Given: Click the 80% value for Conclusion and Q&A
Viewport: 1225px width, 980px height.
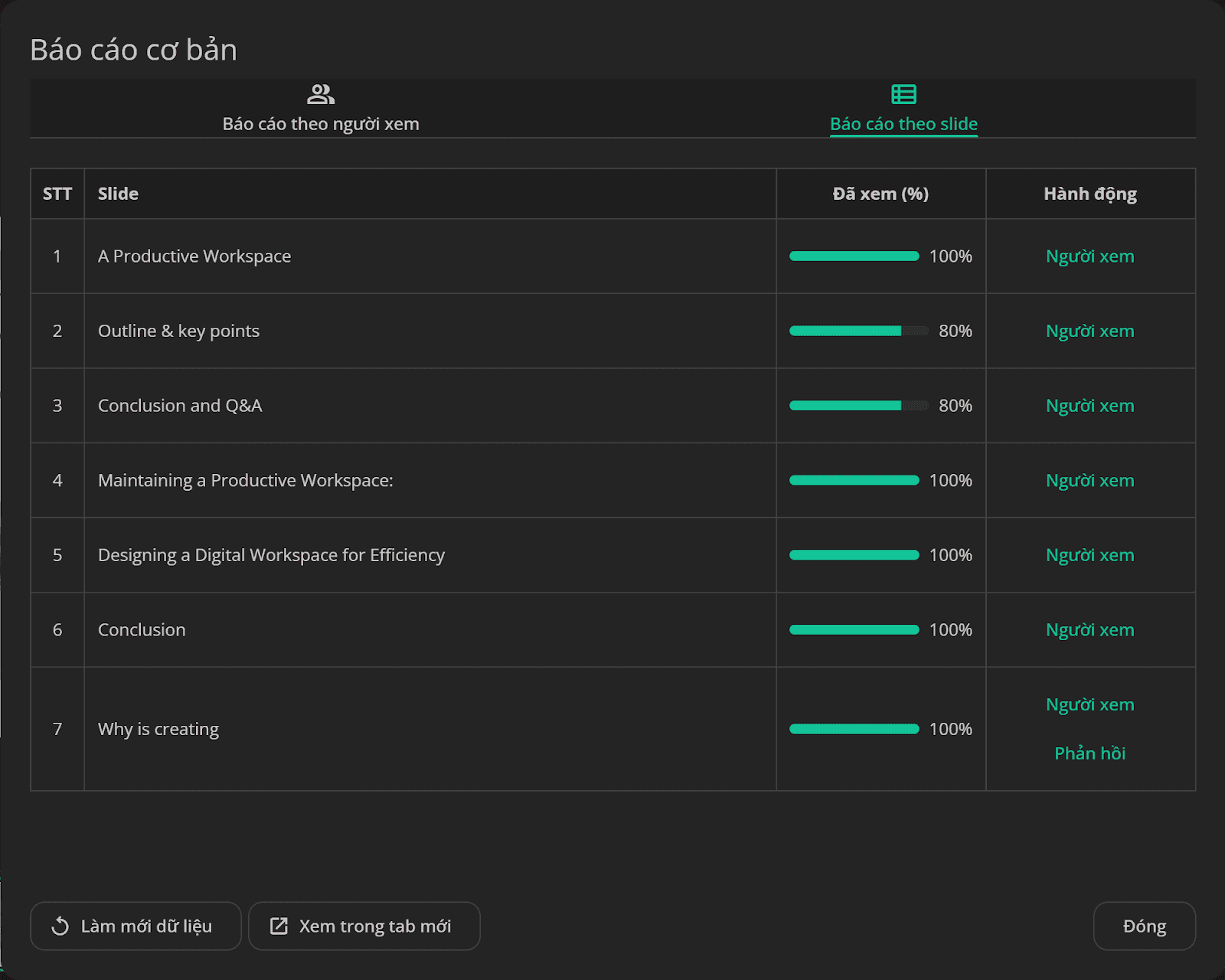Looking at the screenshot, I should (x=955, y=406).
